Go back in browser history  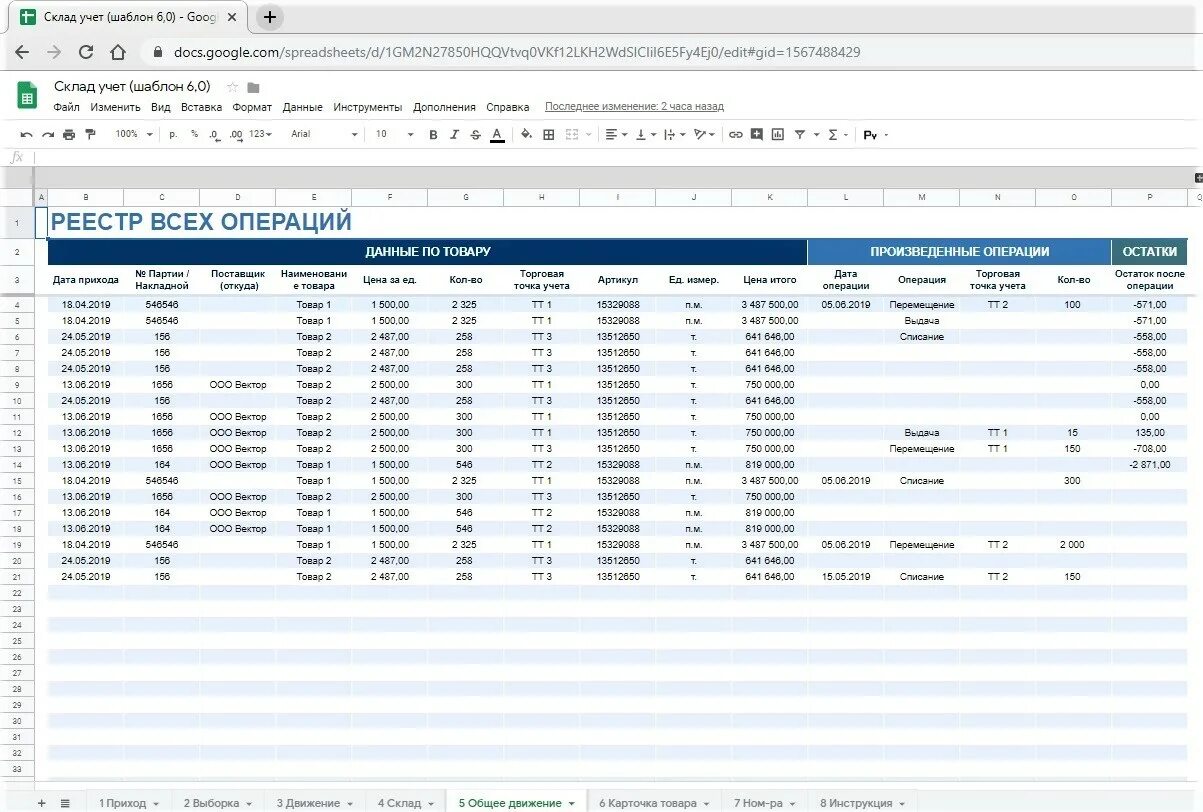point(22,52)
